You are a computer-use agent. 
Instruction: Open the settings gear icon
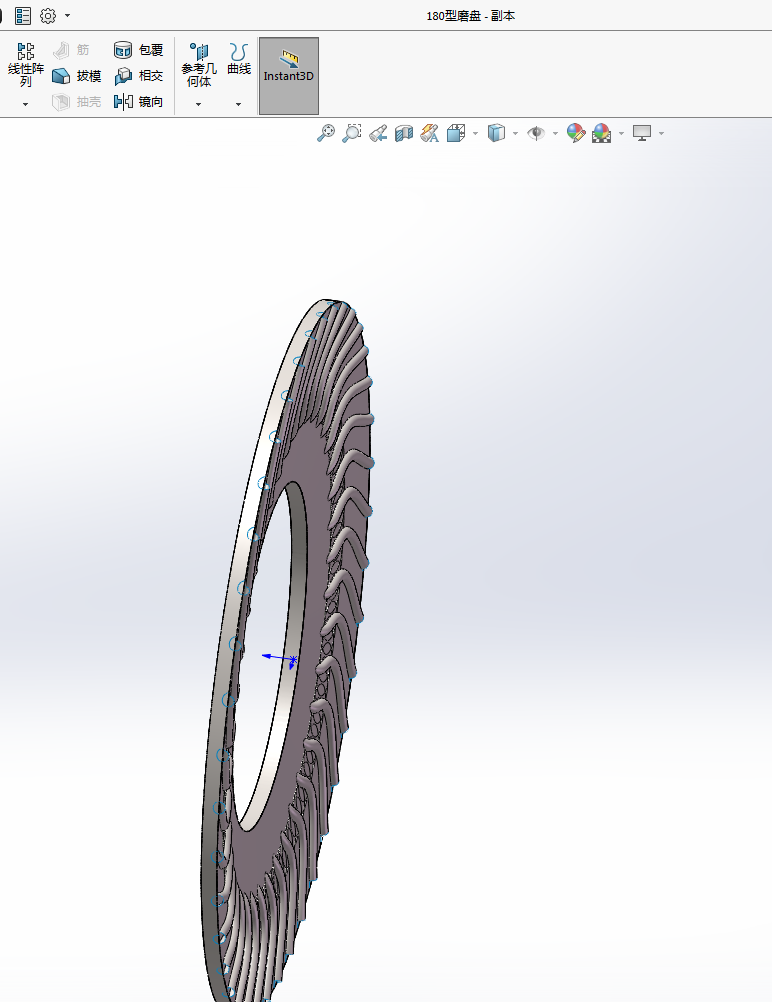(x=48, y=16)
